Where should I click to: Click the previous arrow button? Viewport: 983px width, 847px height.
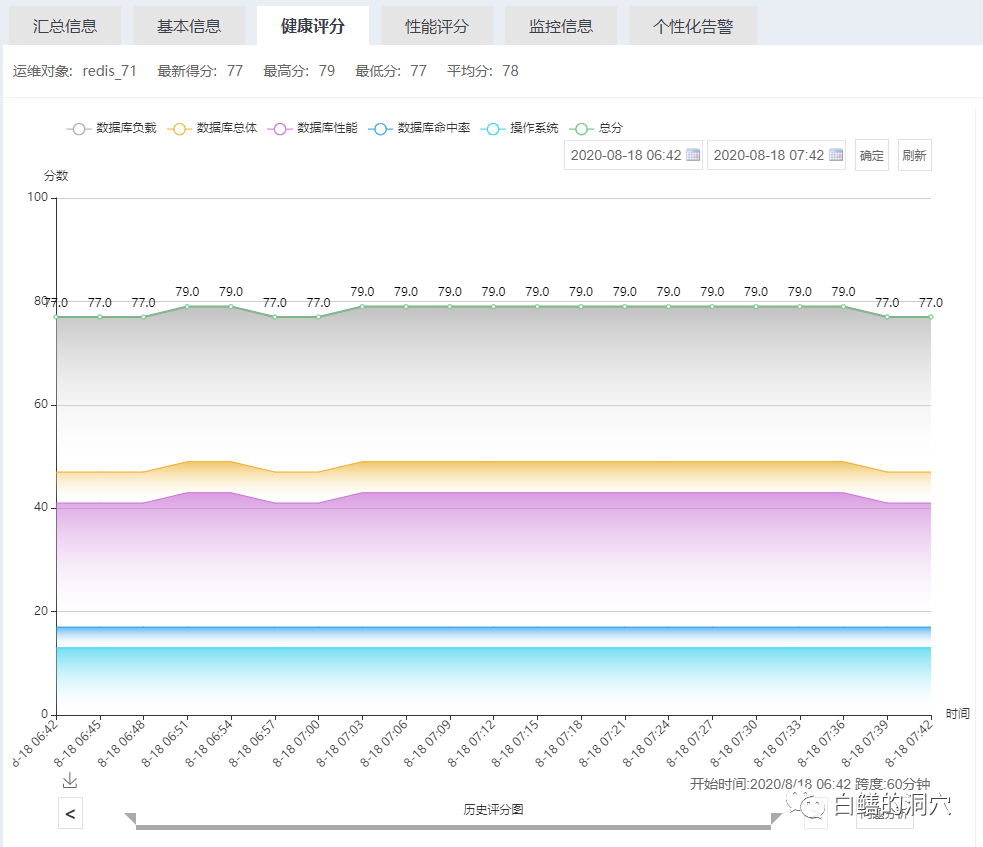70,814
